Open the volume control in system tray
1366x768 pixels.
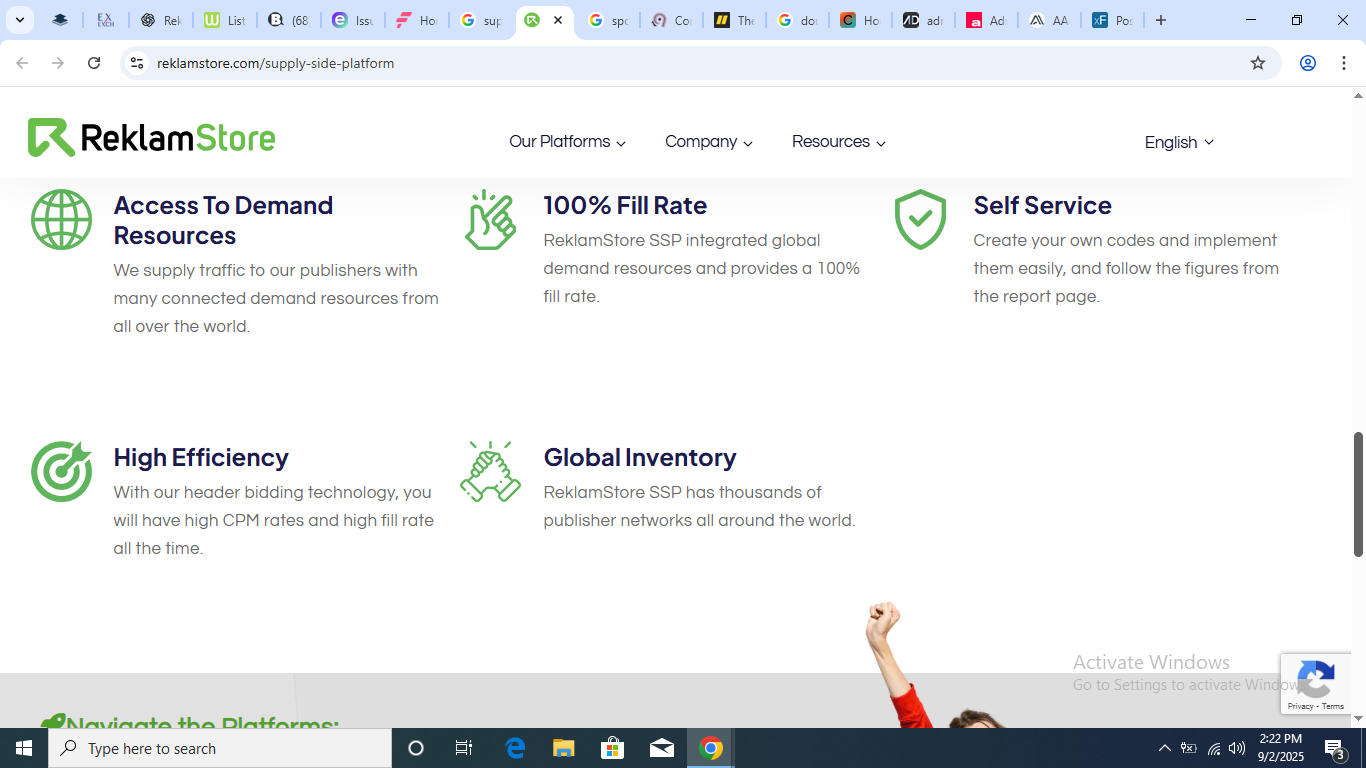[x=1237, y=748]
